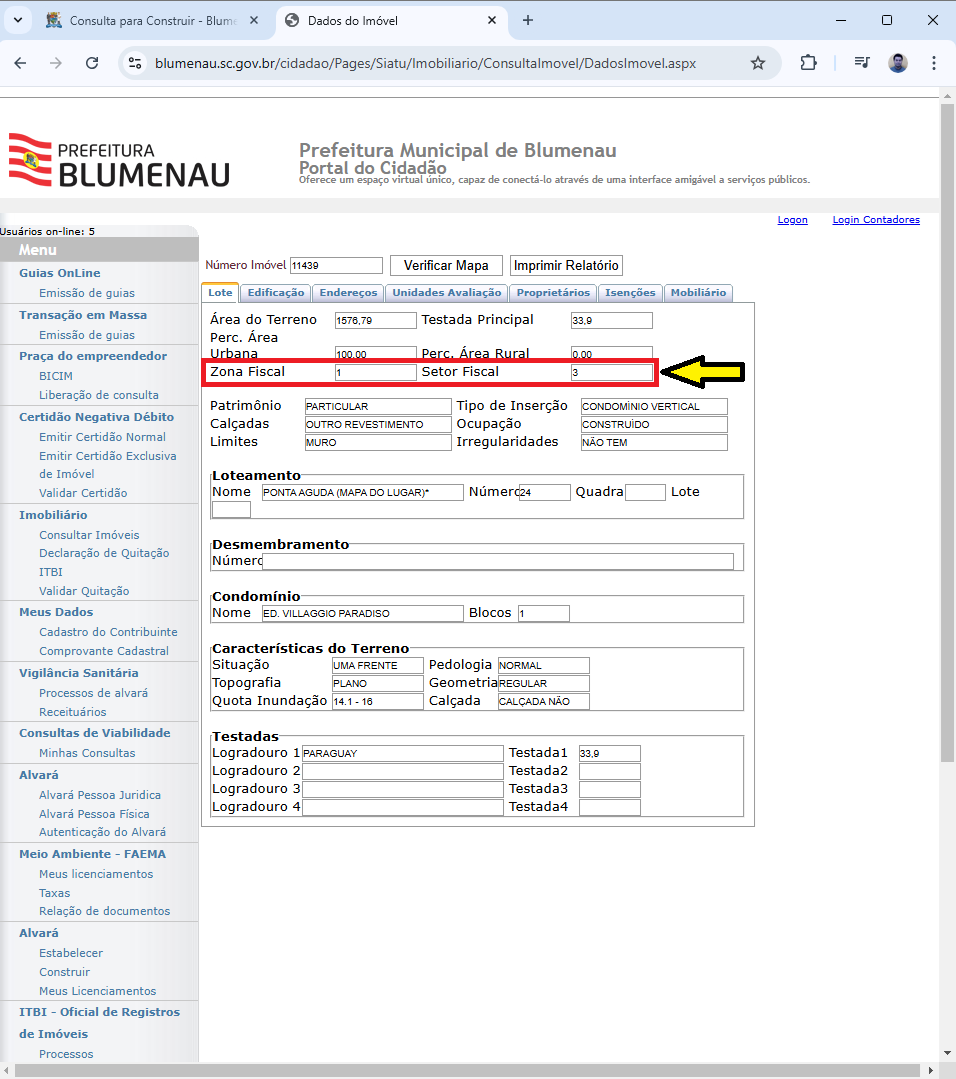Viewport: 956px width, 1079px height.
Task: Expand the tab search dropdown arrow
Action: [16, 20]
